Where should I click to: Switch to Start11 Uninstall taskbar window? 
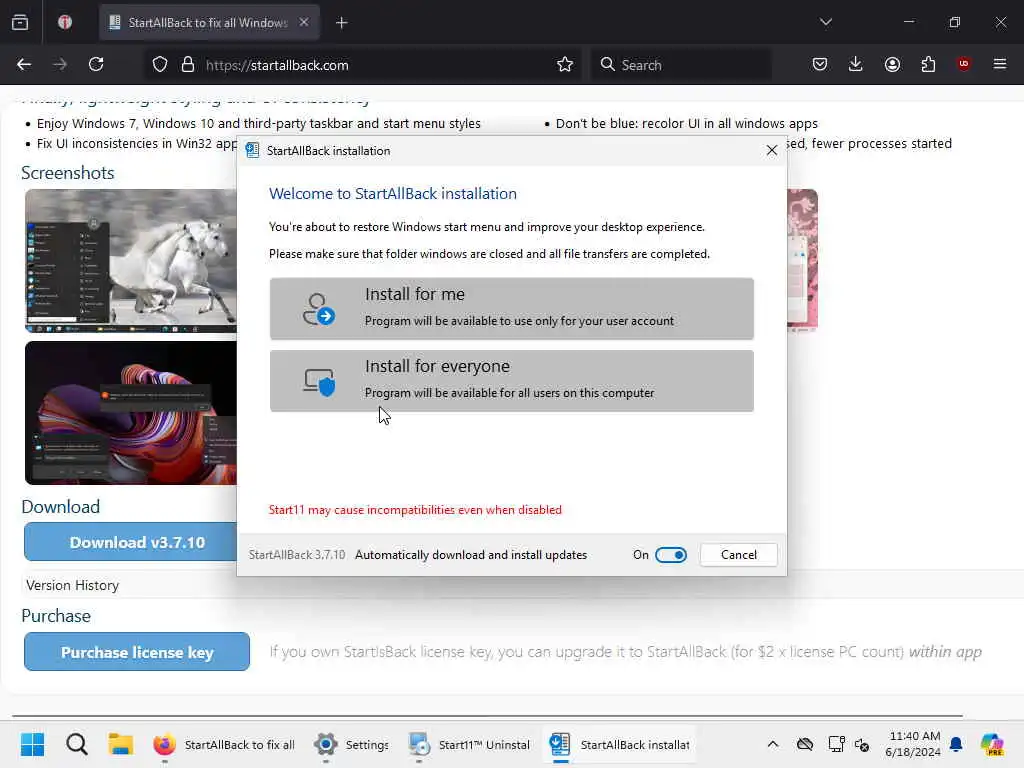click(x=469, y=744)
